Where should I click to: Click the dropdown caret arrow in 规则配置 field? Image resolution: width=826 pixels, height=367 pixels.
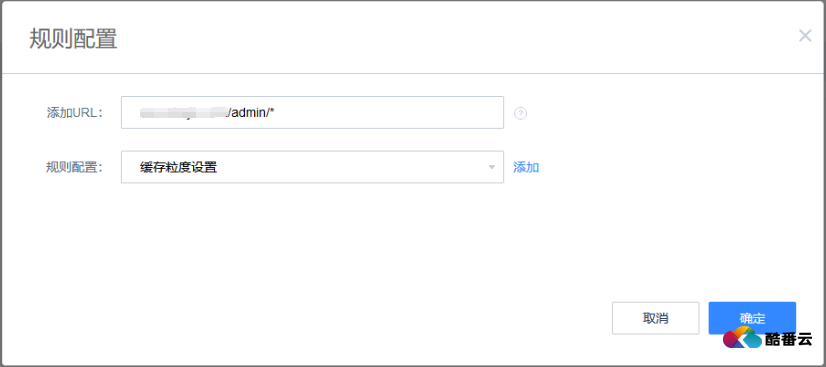tap(491, 167)
